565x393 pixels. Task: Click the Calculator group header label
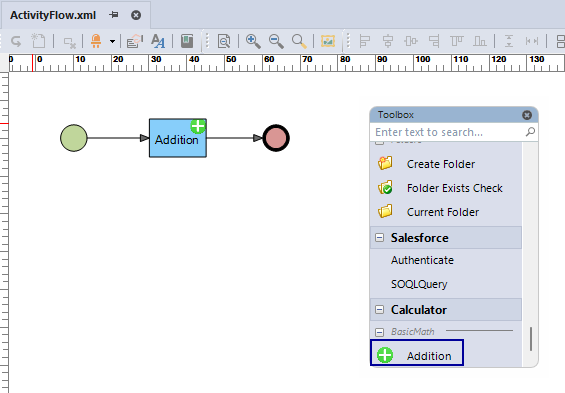click(419, 310)
